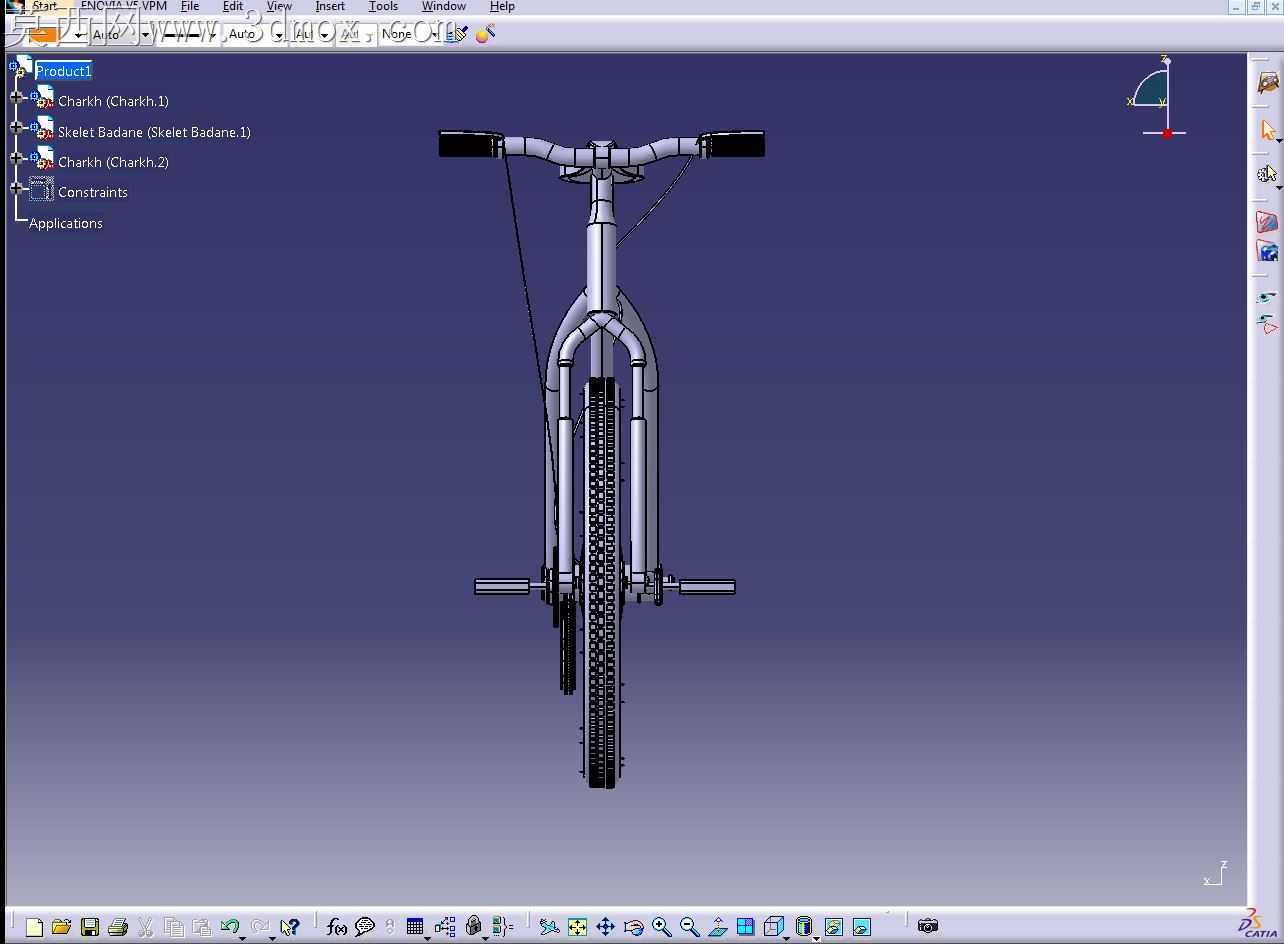Open a file with the yellow folder icon
Image resolution: width=1284 pixels, height=944 pixels.
pos(61,927)
